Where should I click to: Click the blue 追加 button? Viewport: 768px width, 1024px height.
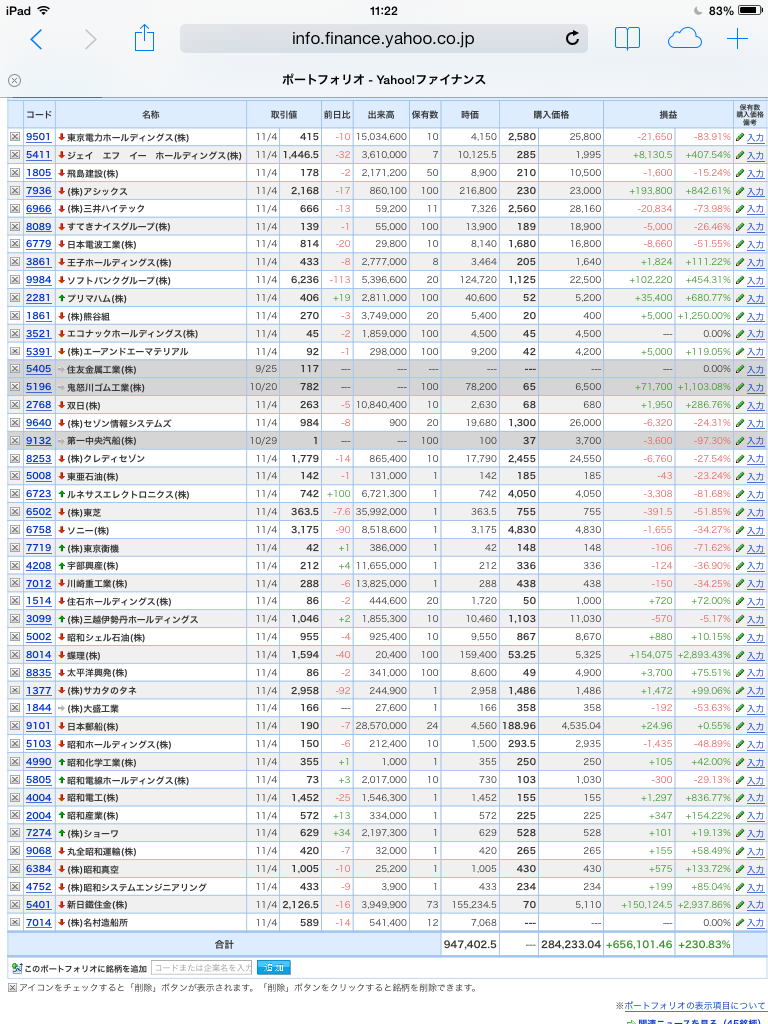274,967
